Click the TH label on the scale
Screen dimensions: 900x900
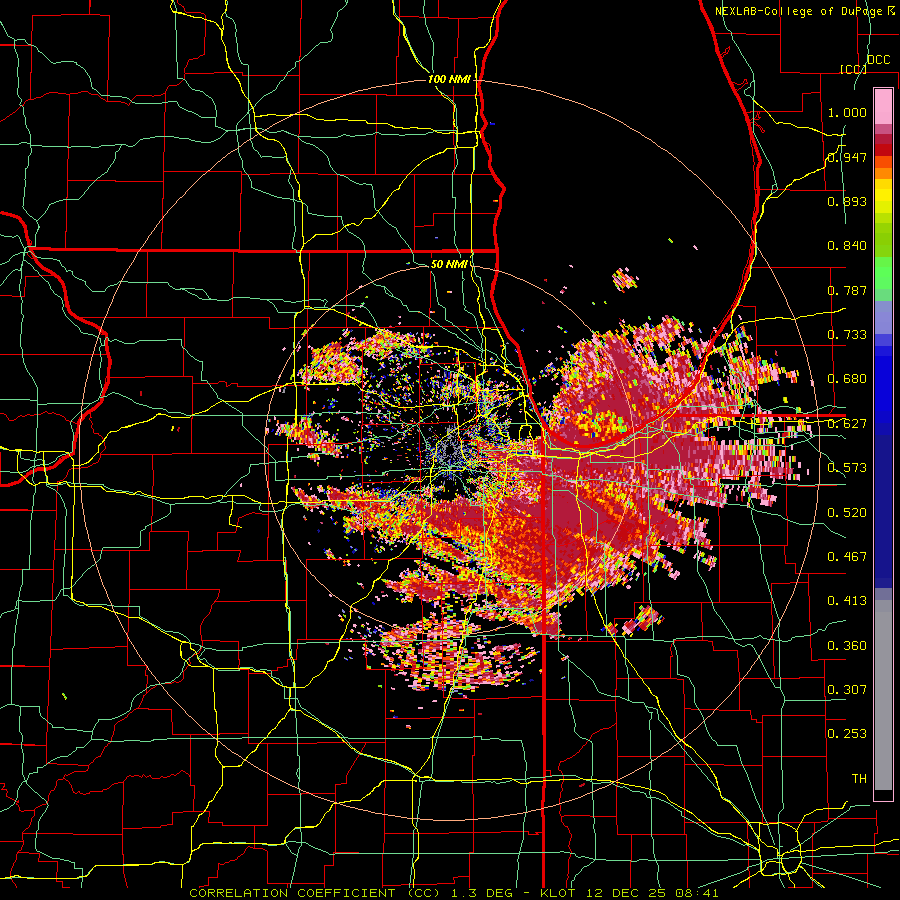coord(859,779)
